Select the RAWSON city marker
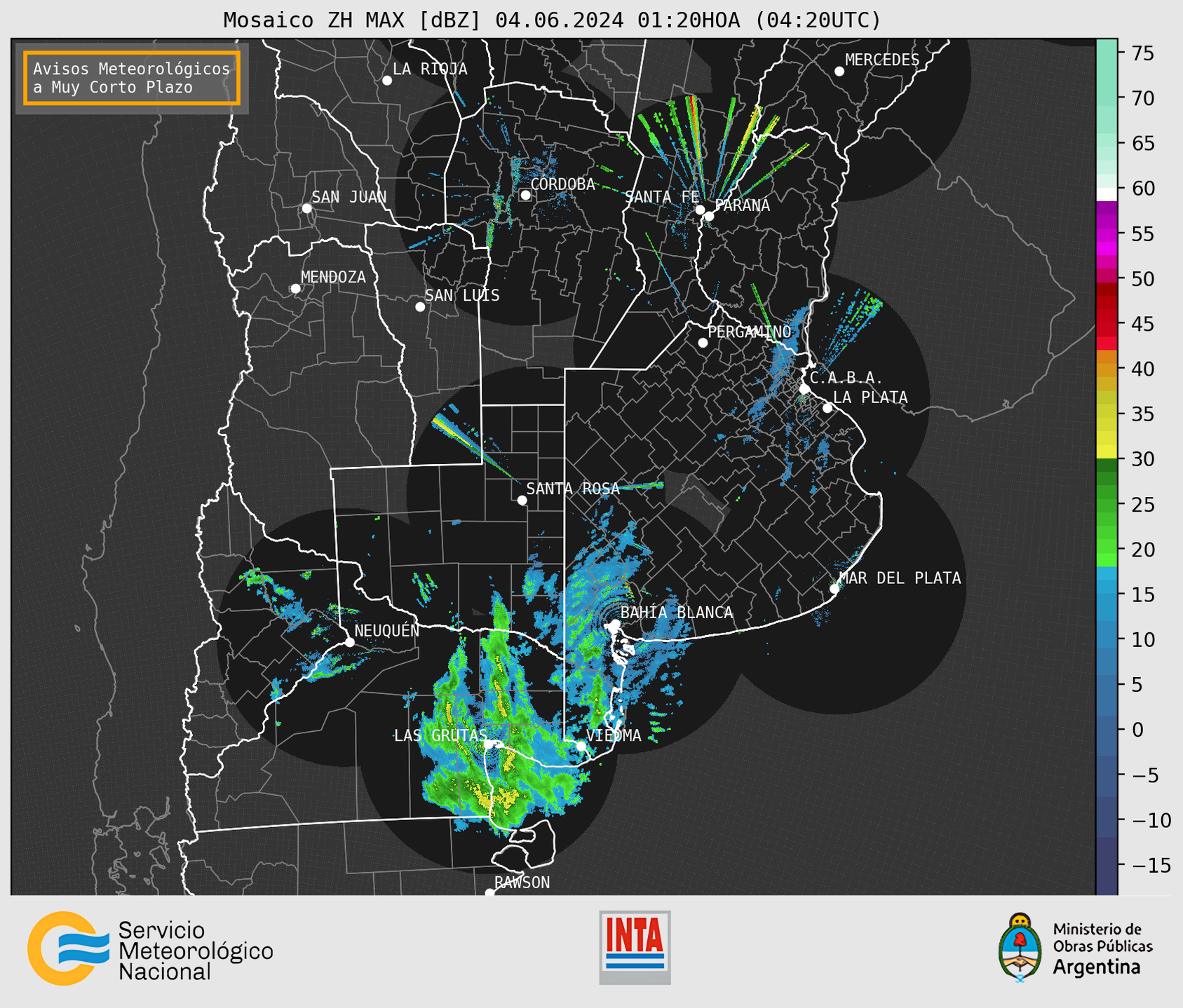This screenshot has width=1183, height=1008. click(x=489, y=892)
